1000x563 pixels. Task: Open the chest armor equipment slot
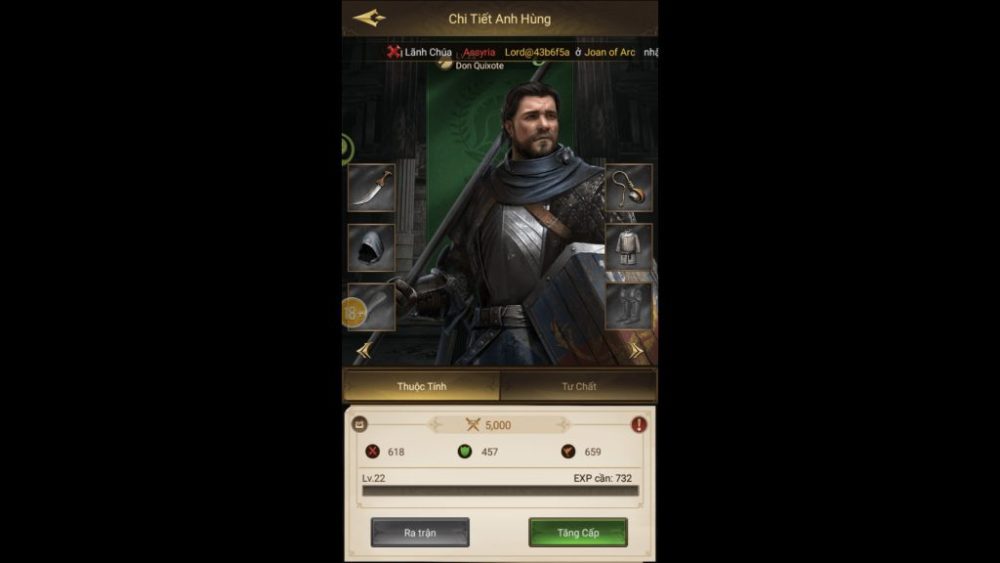pos(629,247)
